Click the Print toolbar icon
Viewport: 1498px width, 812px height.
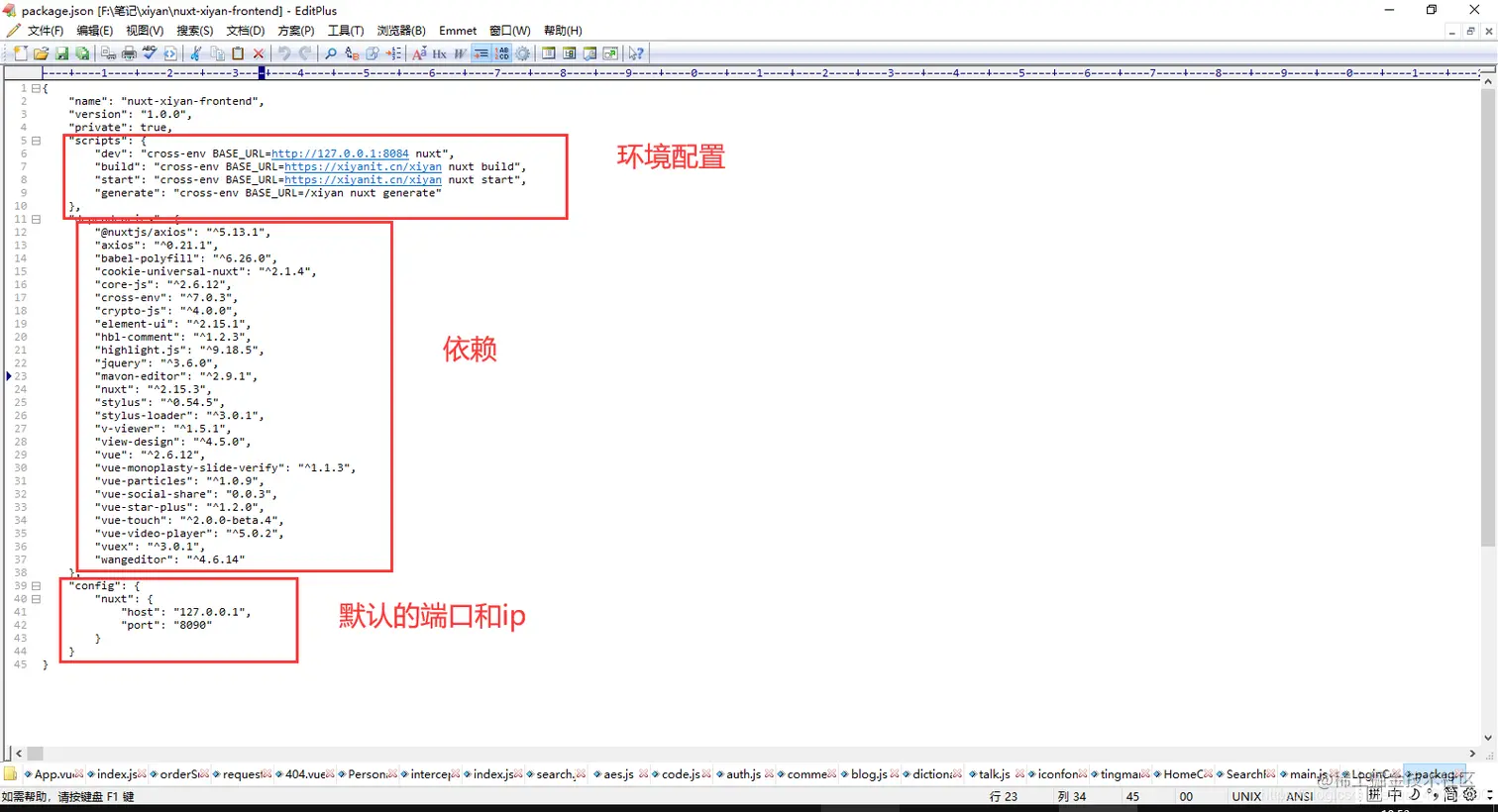[x=129, y=53]
